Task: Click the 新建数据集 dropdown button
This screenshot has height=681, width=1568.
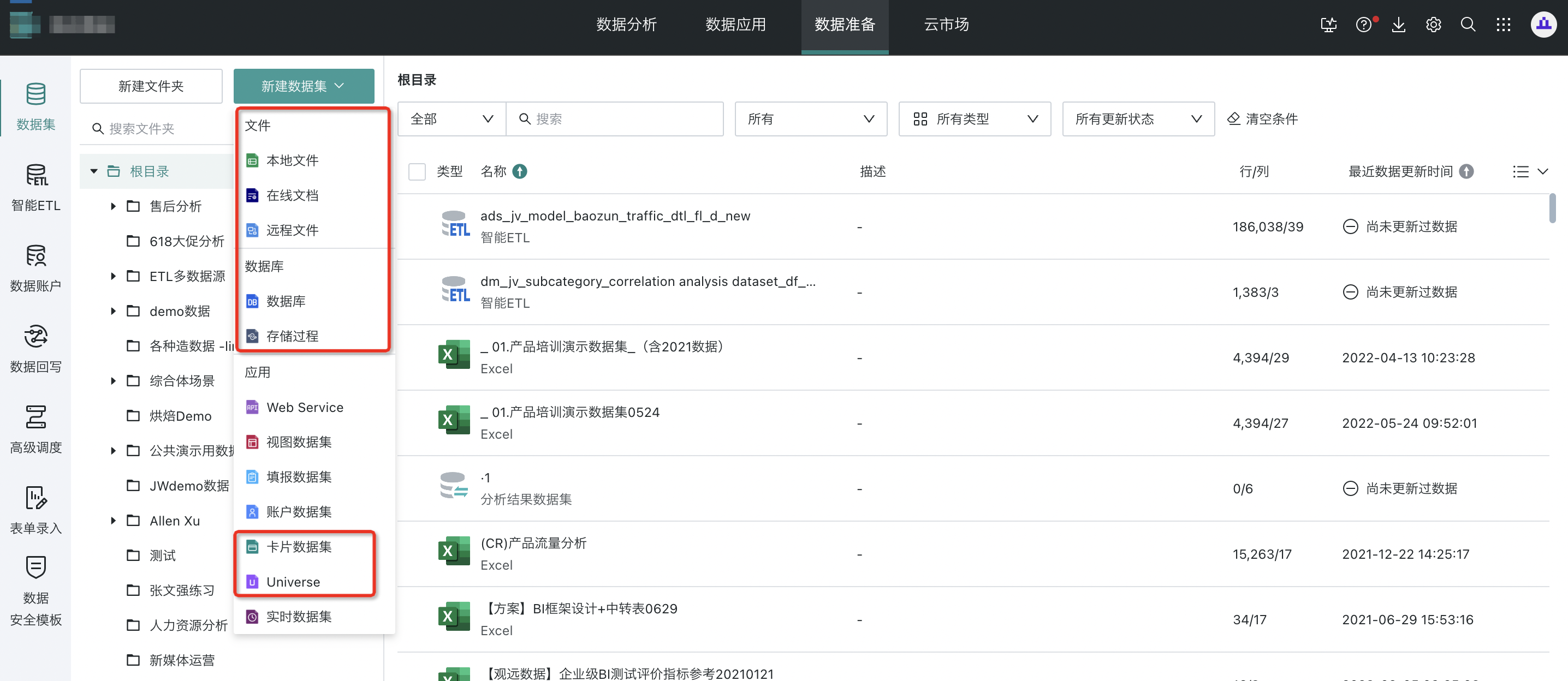Action: [304, 86]
